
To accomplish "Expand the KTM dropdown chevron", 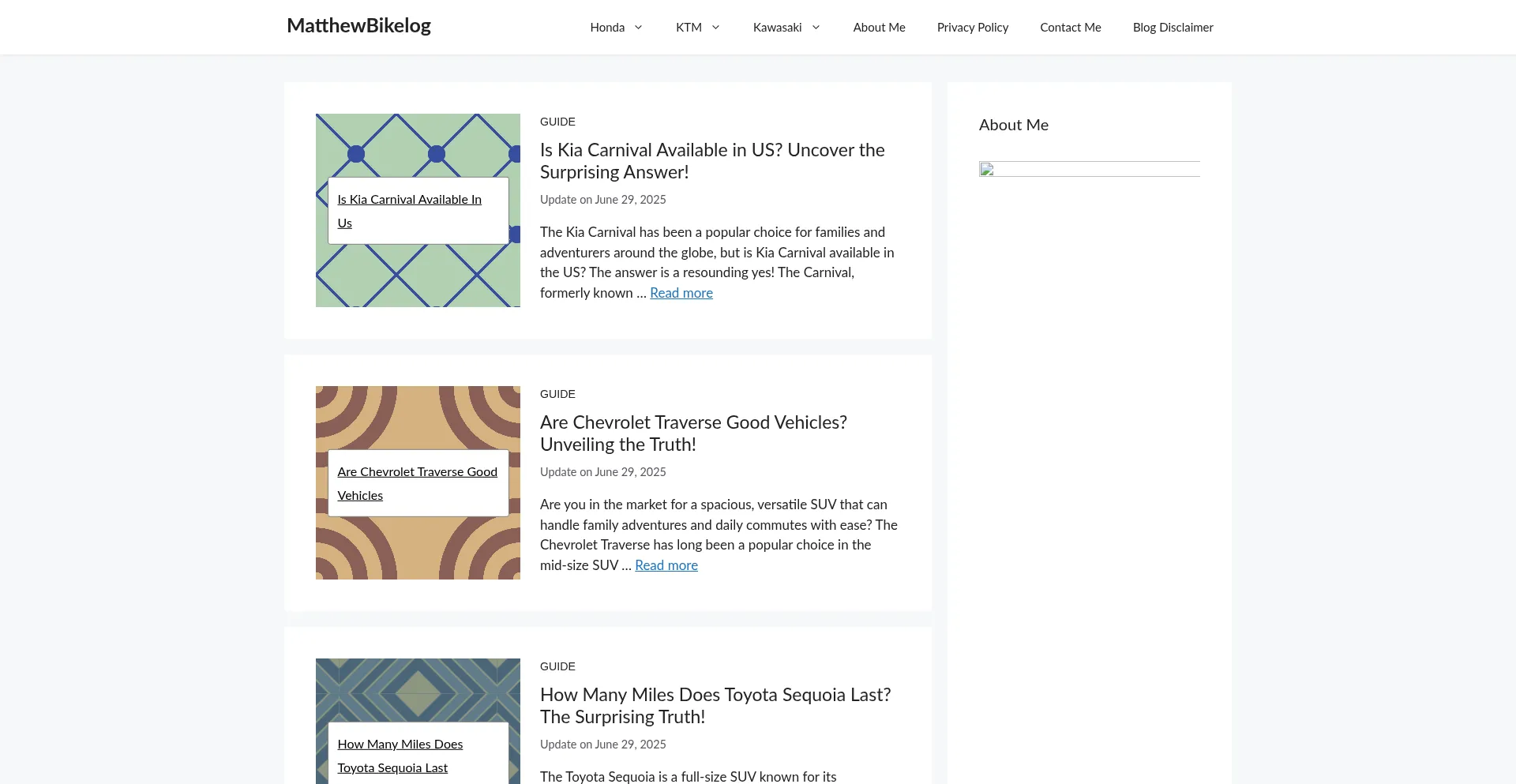I will pyautogui.click(x=715, y=28).
